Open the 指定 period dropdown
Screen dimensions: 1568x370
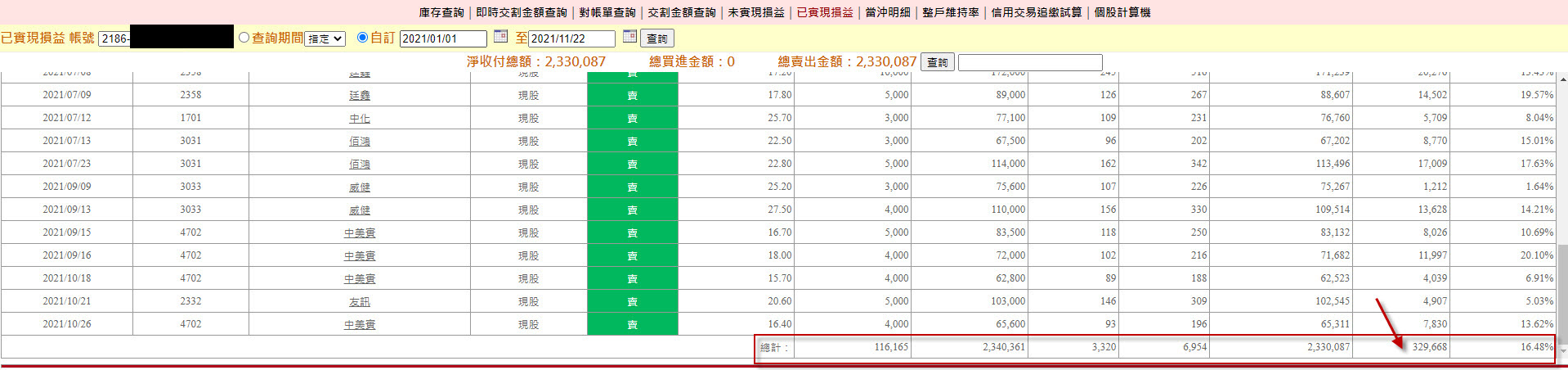pos(325,38)
